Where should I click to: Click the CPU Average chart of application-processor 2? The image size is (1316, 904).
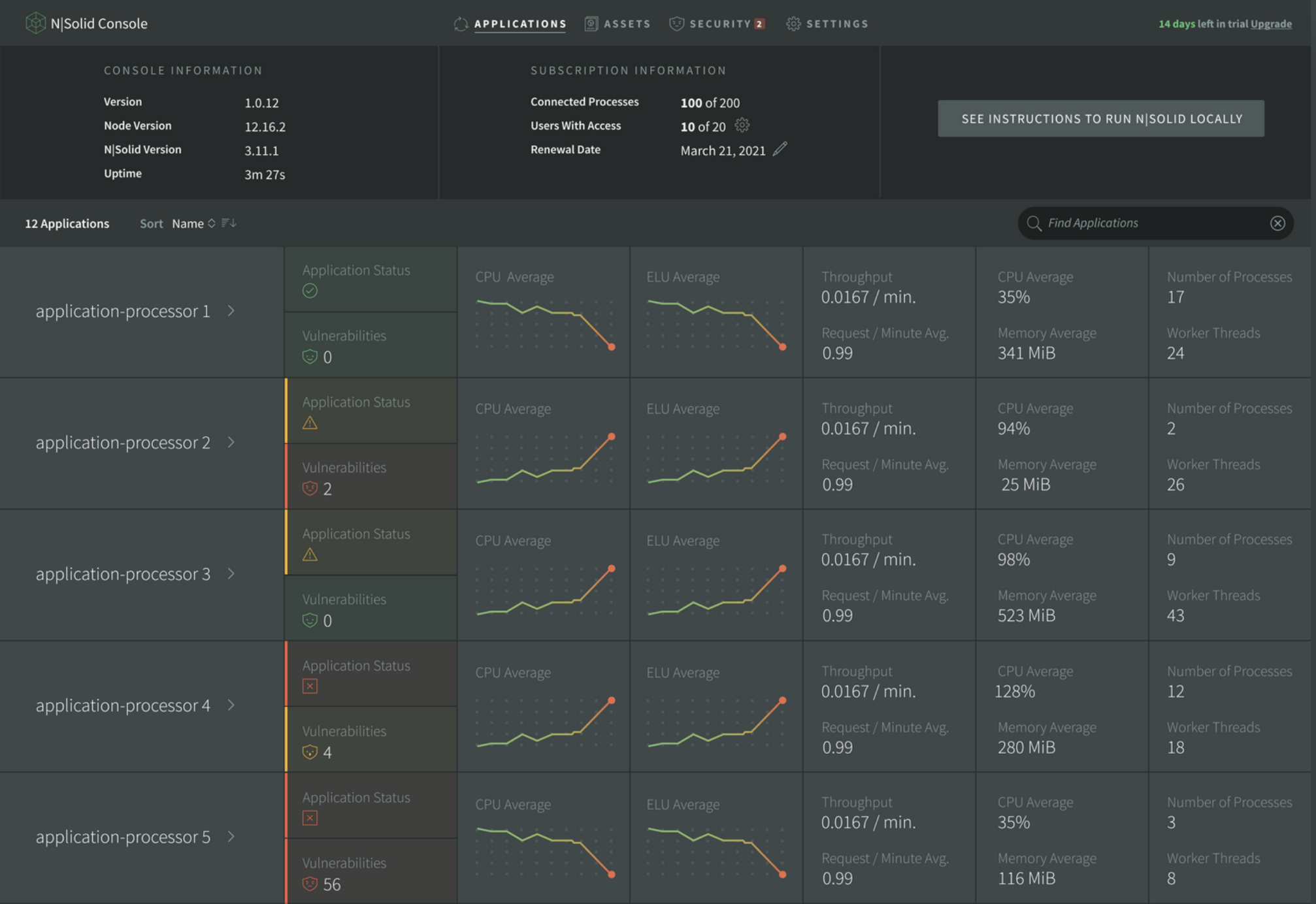(544, 459)
